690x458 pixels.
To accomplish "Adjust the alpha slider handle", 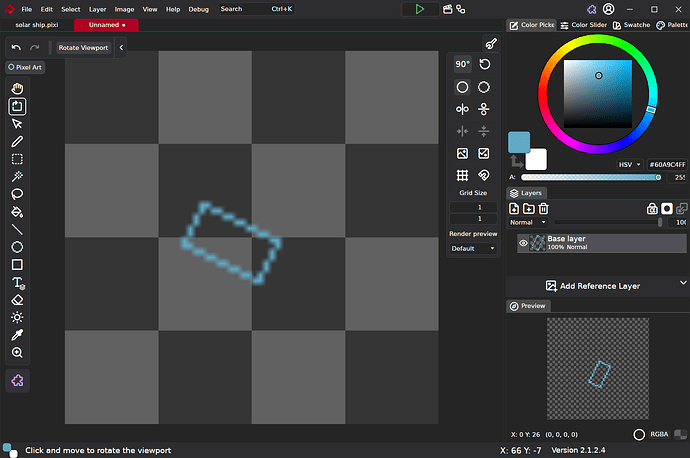I will click(658, 177).
